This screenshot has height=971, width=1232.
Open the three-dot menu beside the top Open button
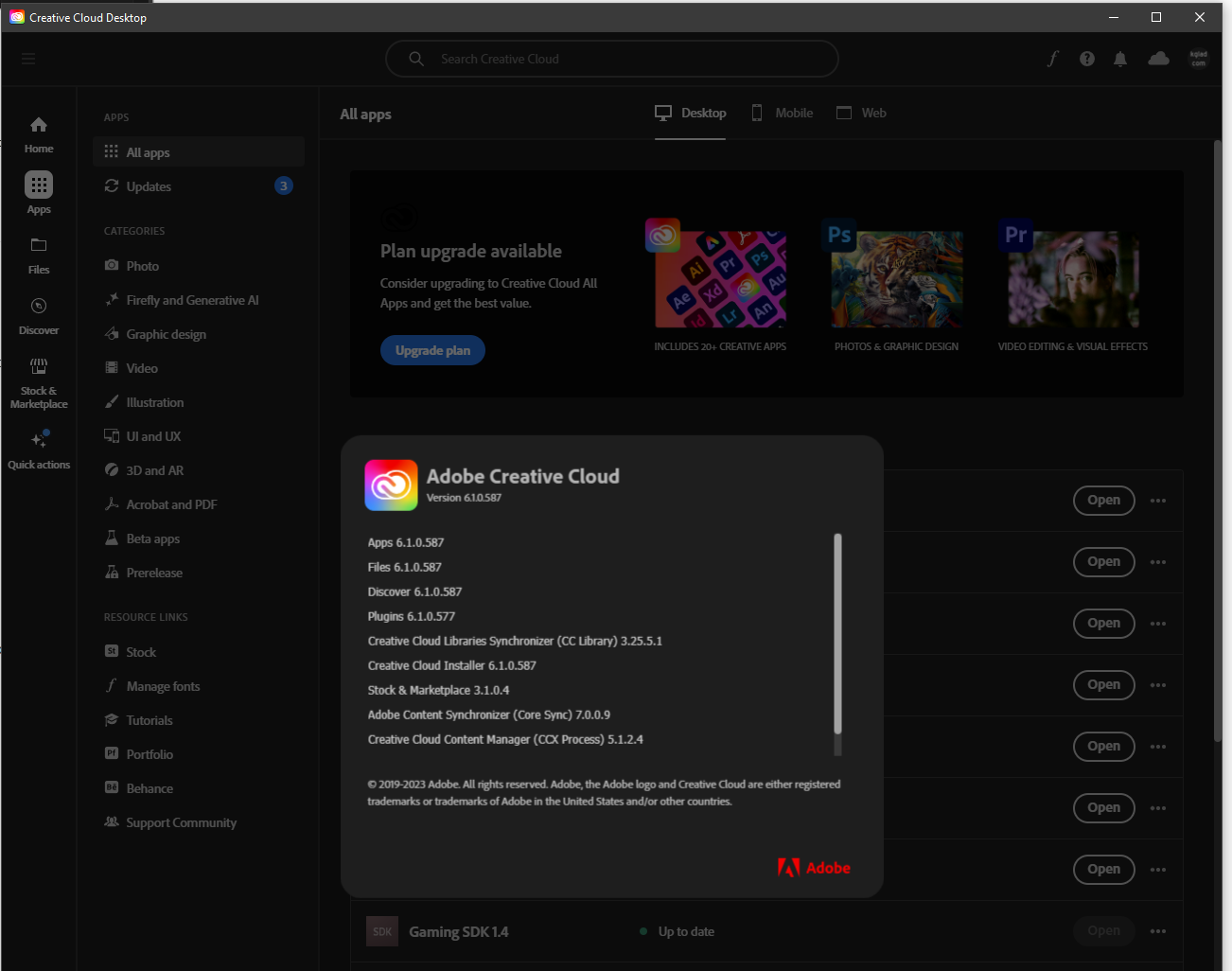click(x=1157, y=500)
